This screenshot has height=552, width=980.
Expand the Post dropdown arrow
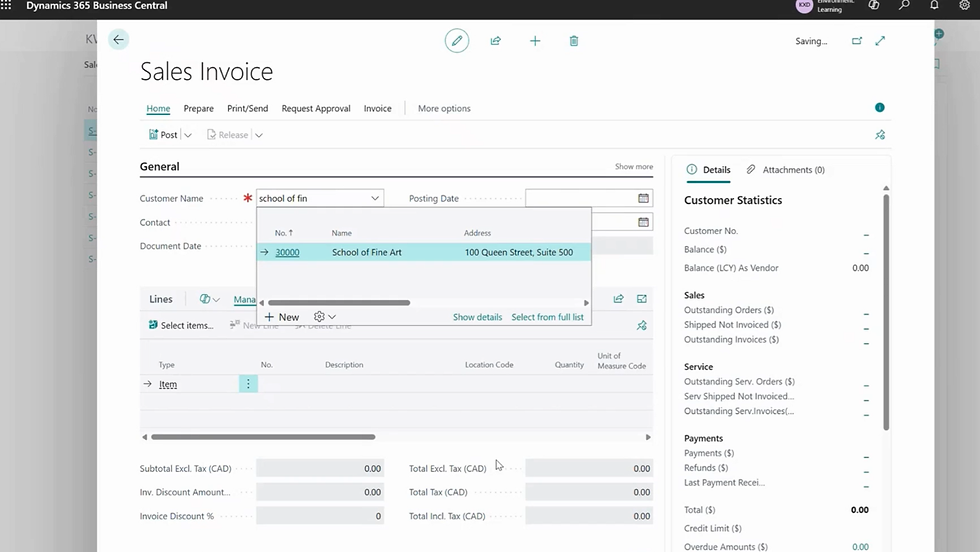pyautogui.click(x=188, y=135)
